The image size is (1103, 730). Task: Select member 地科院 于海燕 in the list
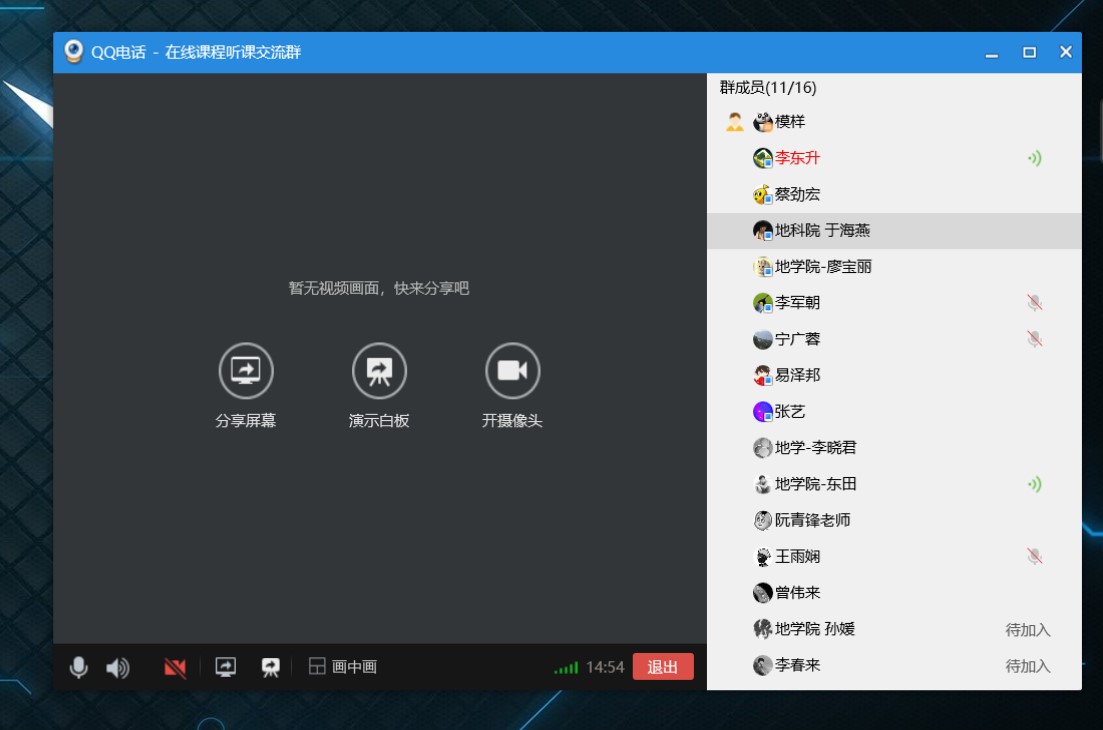coord(821,231)
